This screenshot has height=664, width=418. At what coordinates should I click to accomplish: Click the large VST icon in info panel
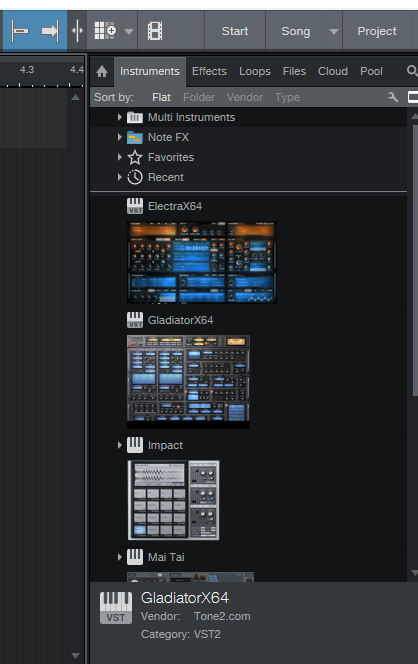[x=116, y=608]
